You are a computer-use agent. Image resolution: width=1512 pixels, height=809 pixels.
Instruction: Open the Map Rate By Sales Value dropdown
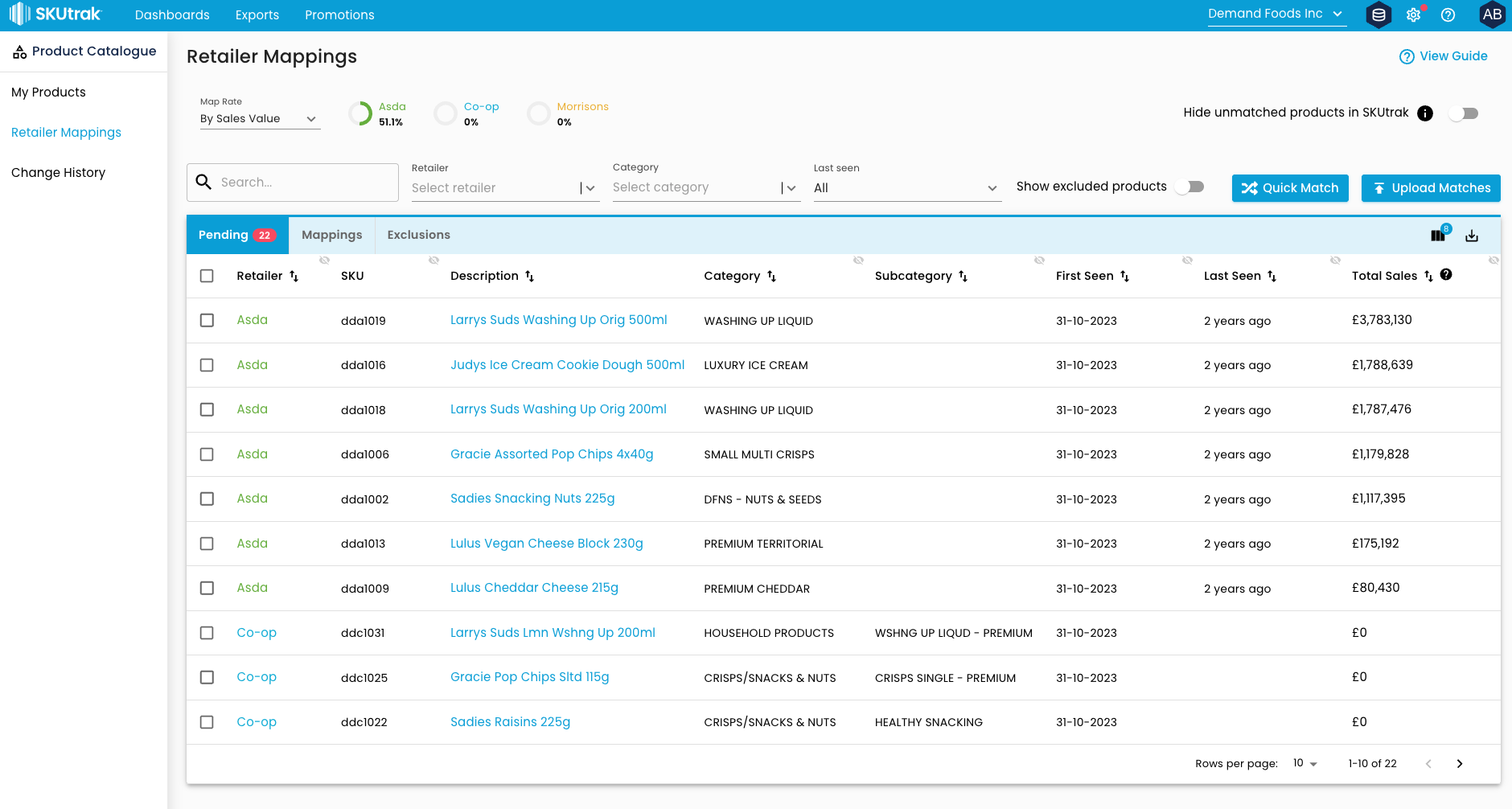point(260,119)
